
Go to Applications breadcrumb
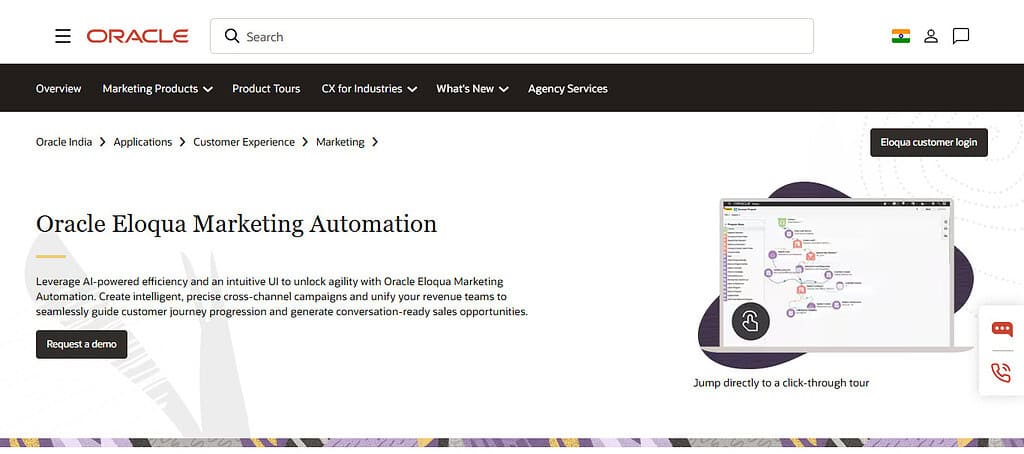(x=142, y=142)
